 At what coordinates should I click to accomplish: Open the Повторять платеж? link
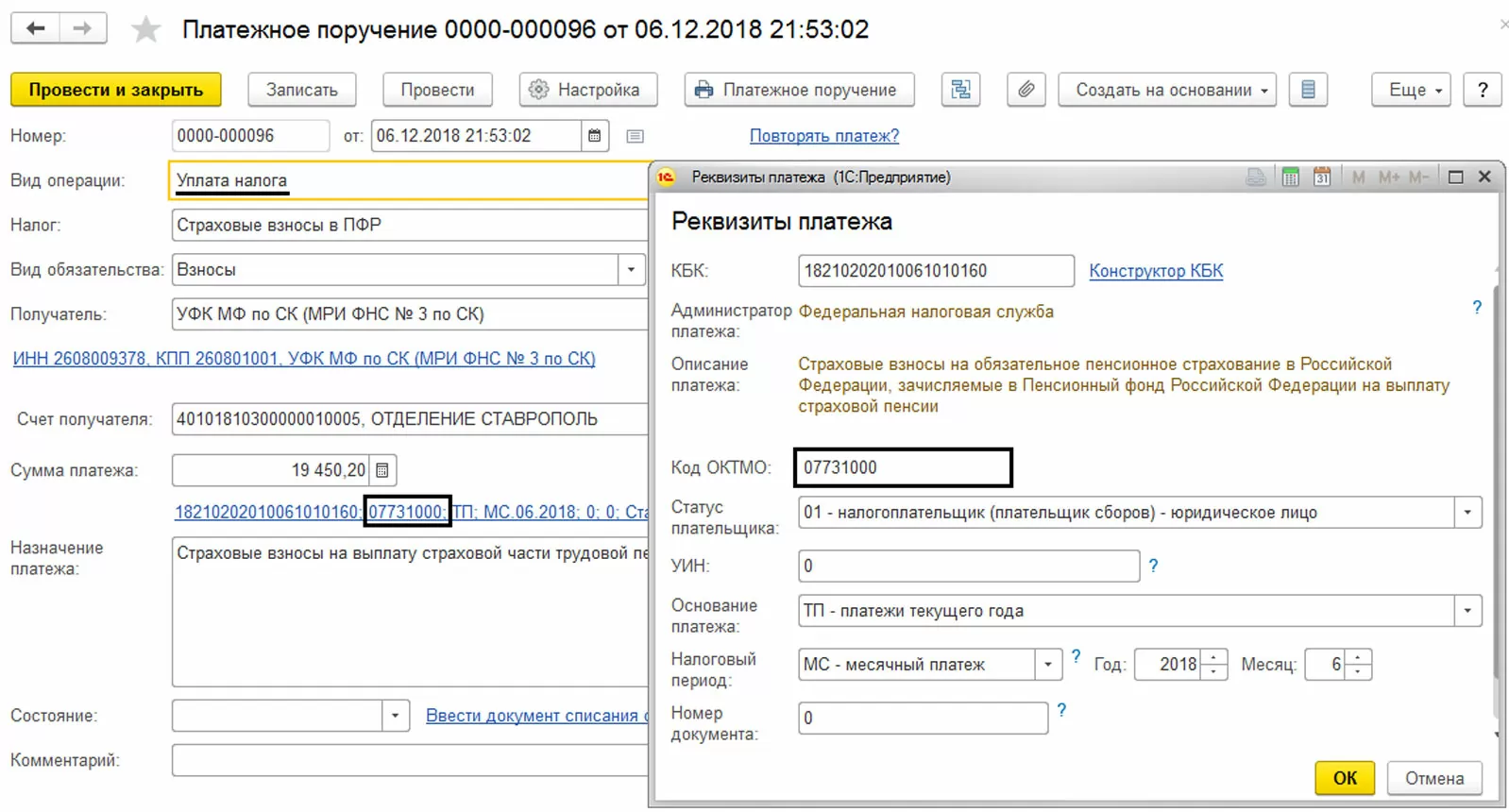(x=824, y=136)
